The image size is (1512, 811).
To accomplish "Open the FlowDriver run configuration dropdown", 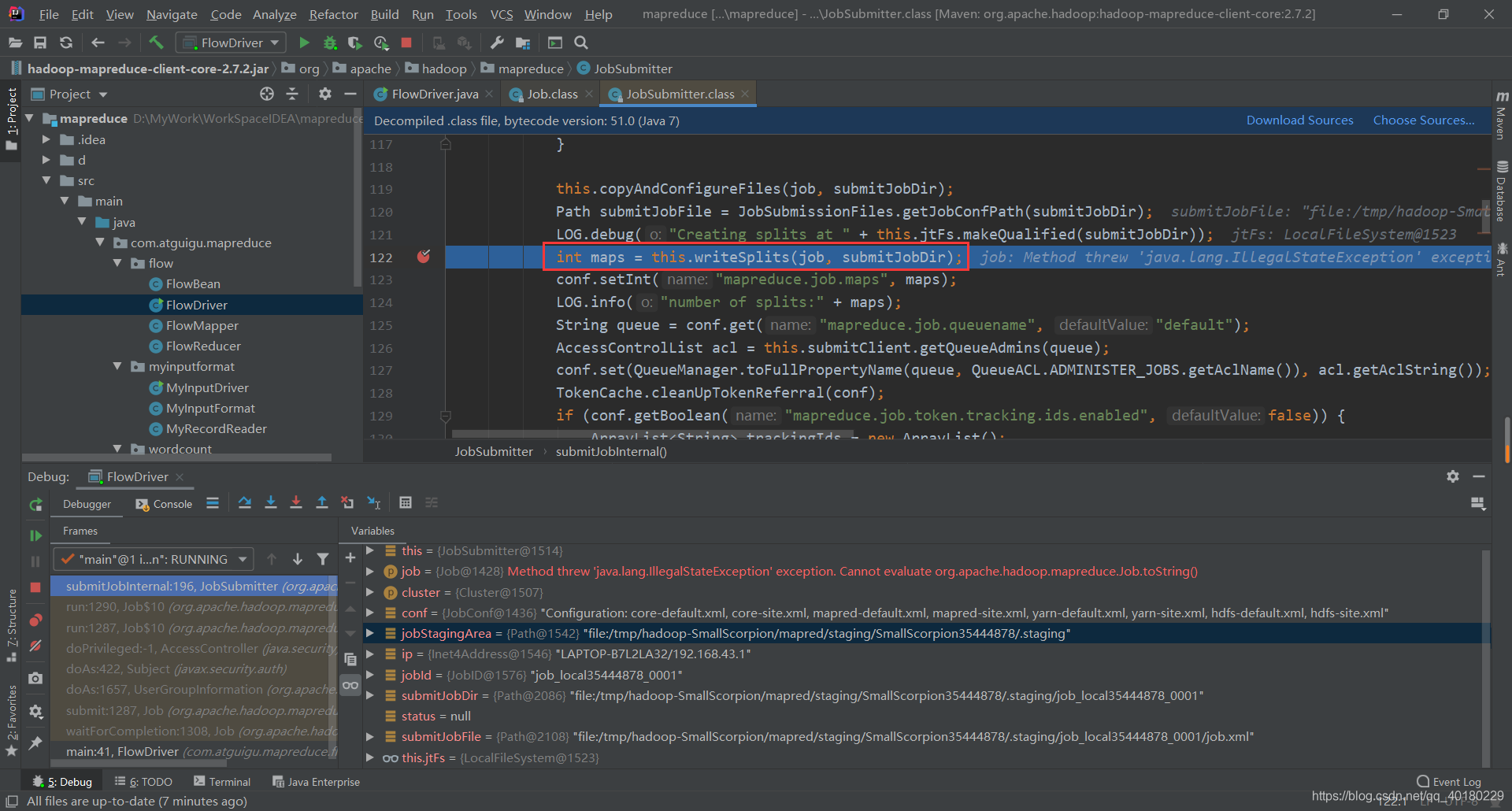I will click(230, 43).
